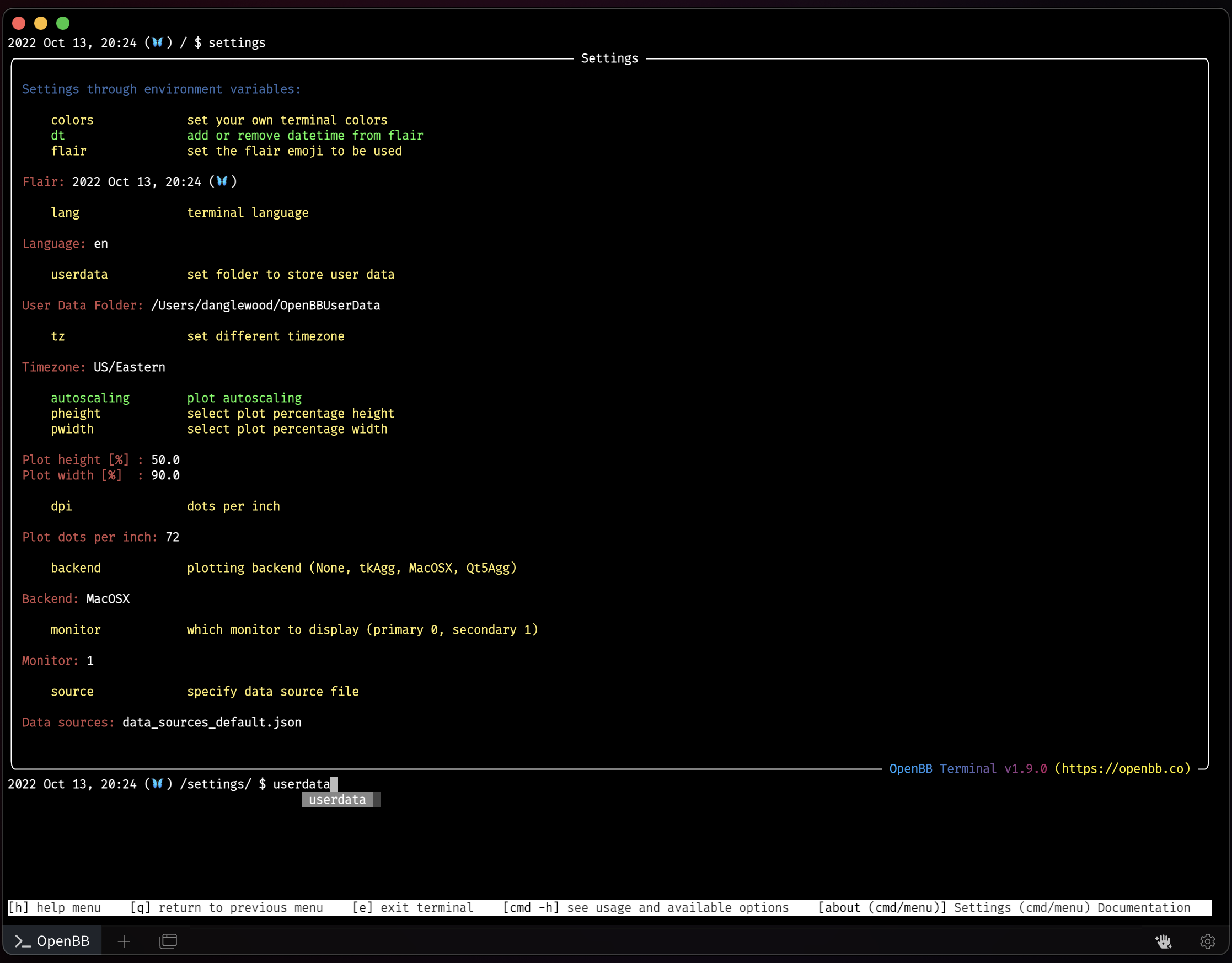Click the 'dt' command name
Viewport: 1232px width, 963px height.
pyautogui.click(x=57, y=135)
